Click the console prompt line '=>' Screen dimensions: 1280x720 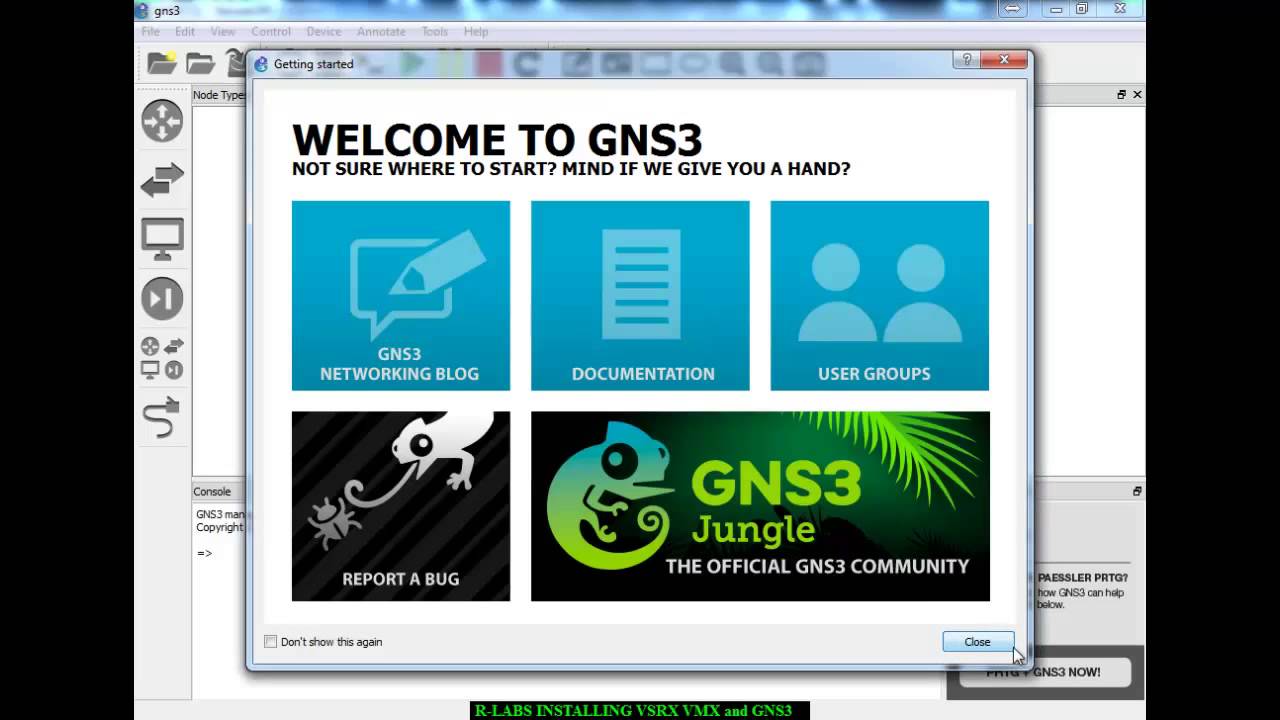204,553
